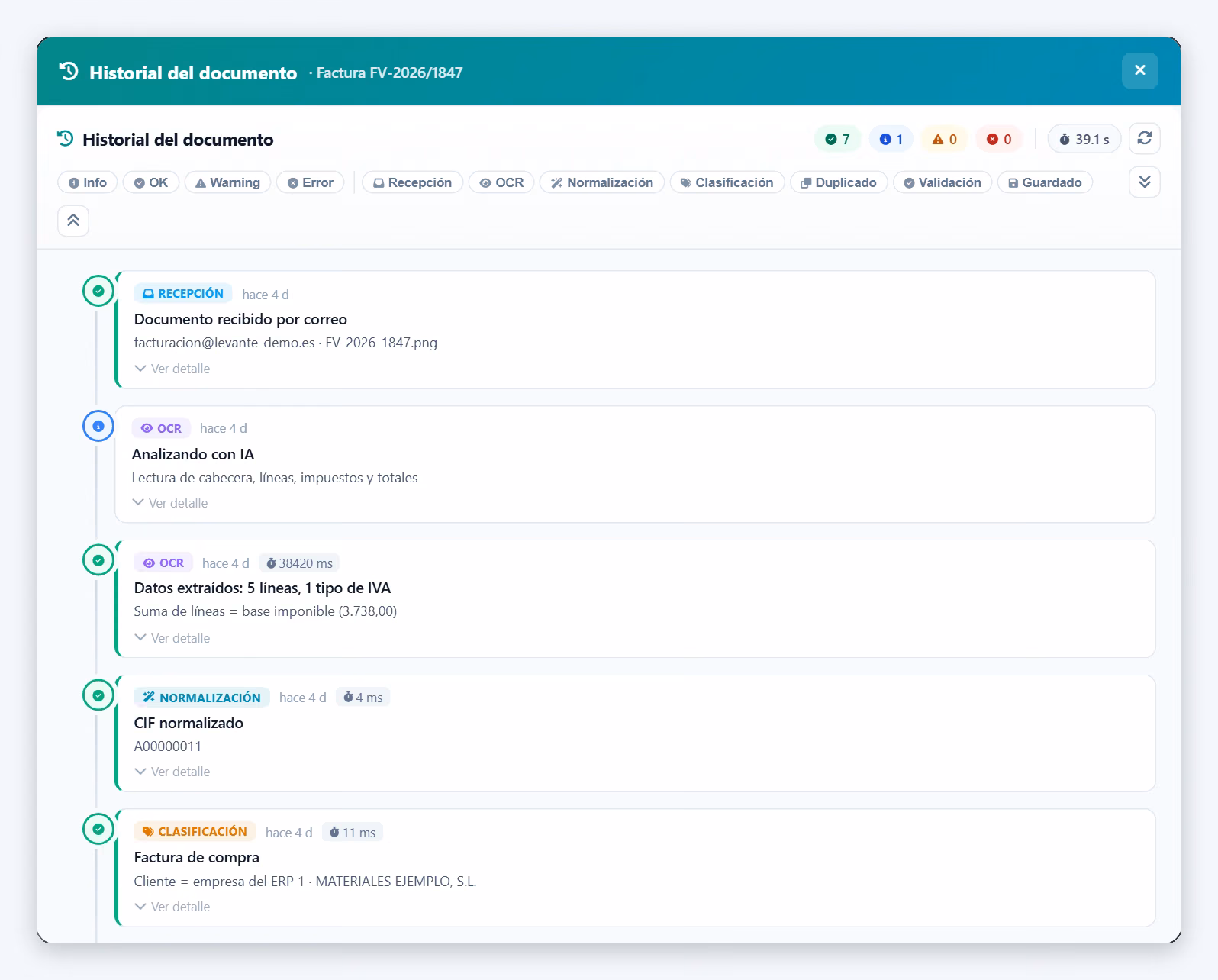
Task: Expand all entries with double chevron down
Action: click(x=1144, y=182)
